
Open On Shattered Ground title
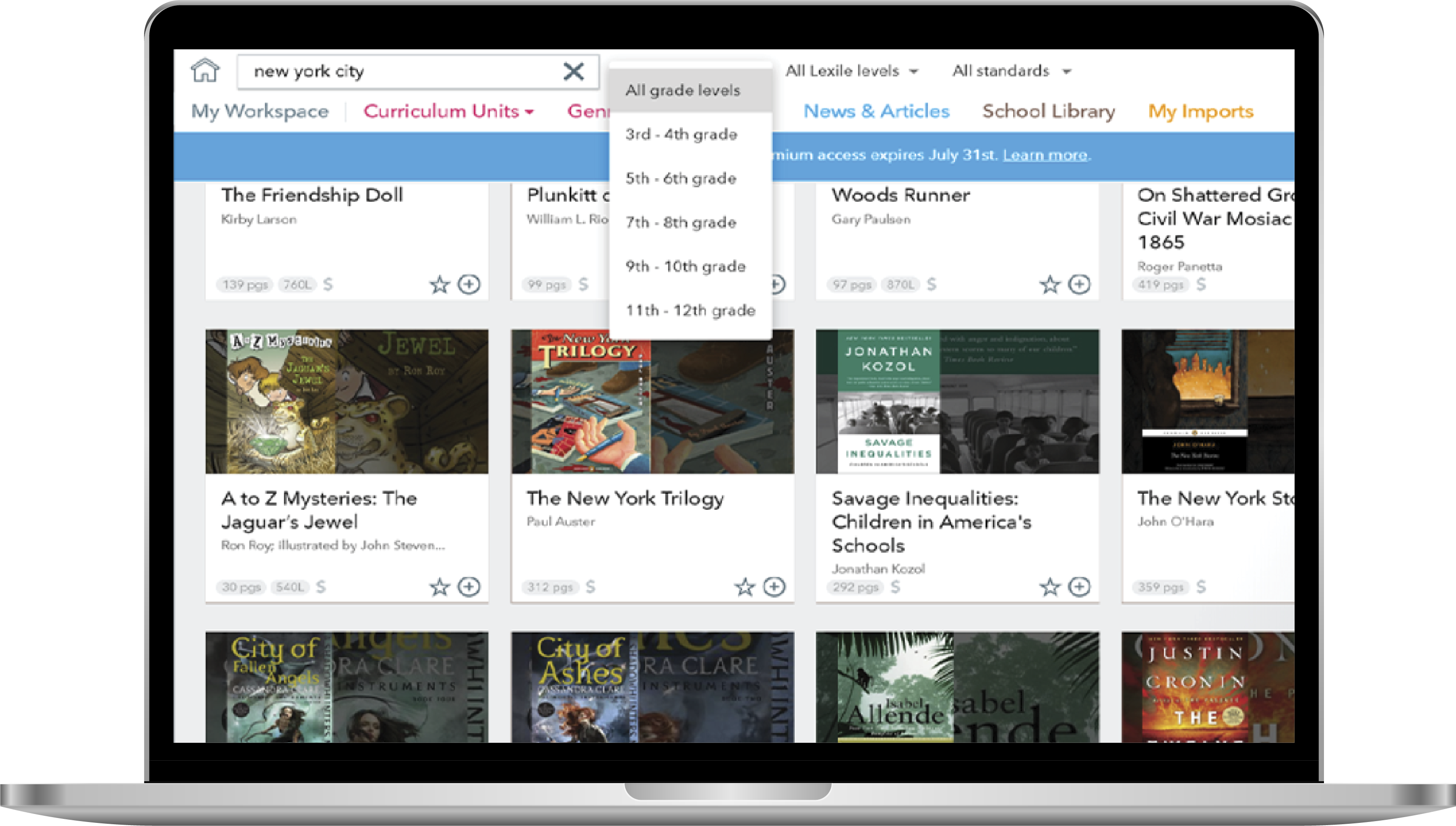tap(1215, 219)
